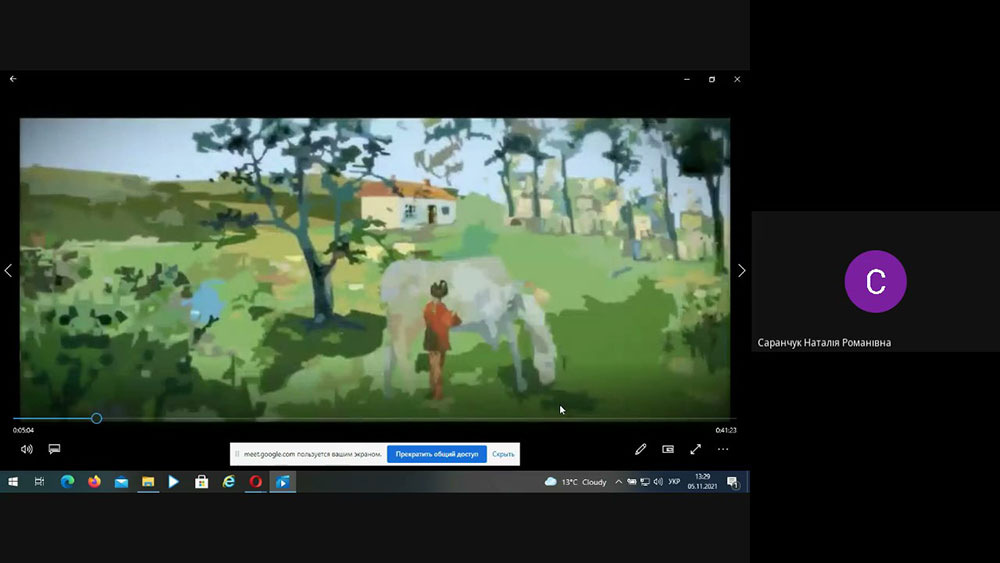
Task: Switch to mini view mode icon
Action: [x=668, y=450]
